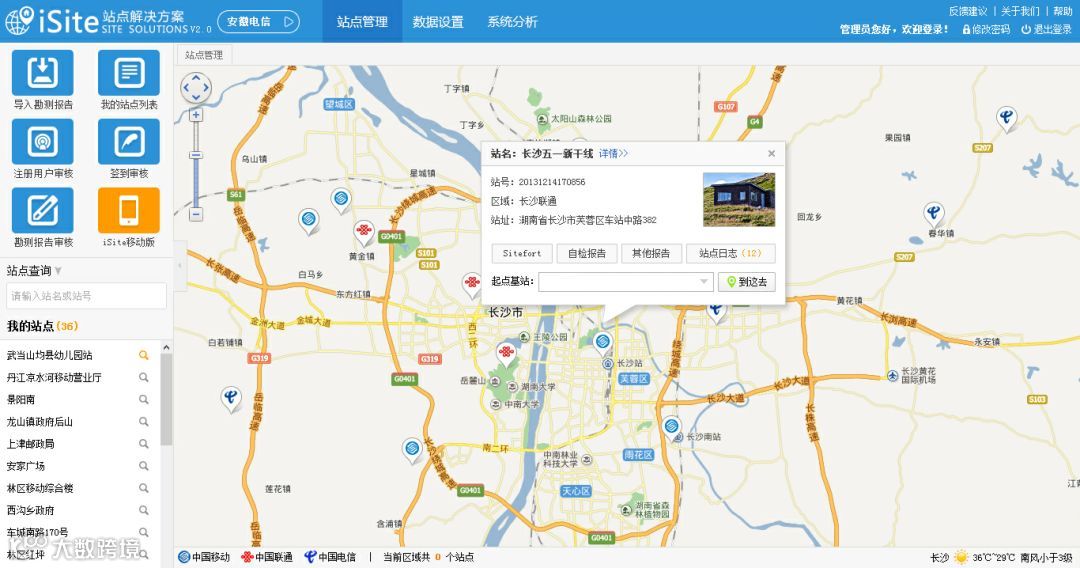Click the iSite logo

click(52, 21)
